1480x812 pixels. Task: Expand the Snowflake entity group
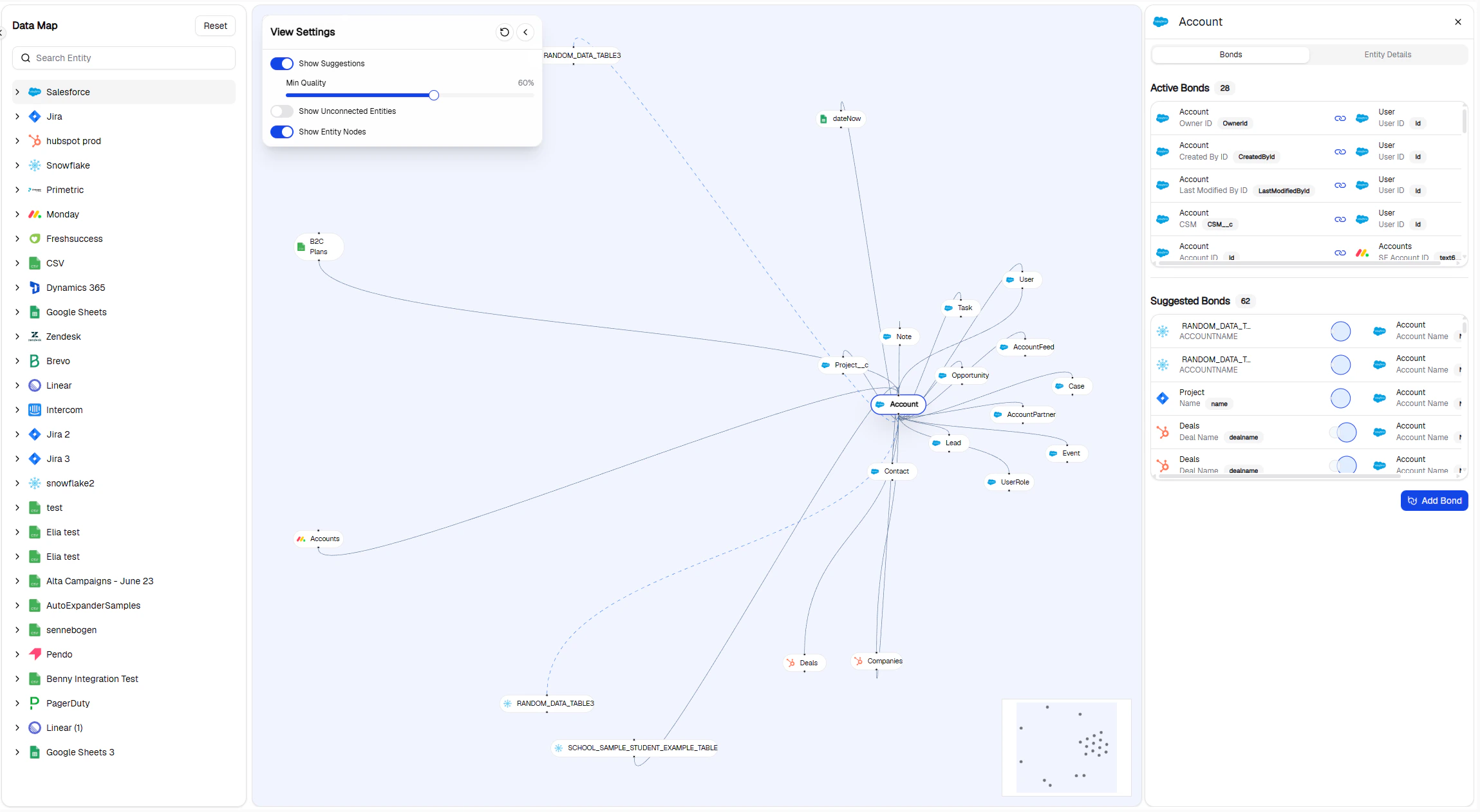pyautogui.click(x=17, y=165)
